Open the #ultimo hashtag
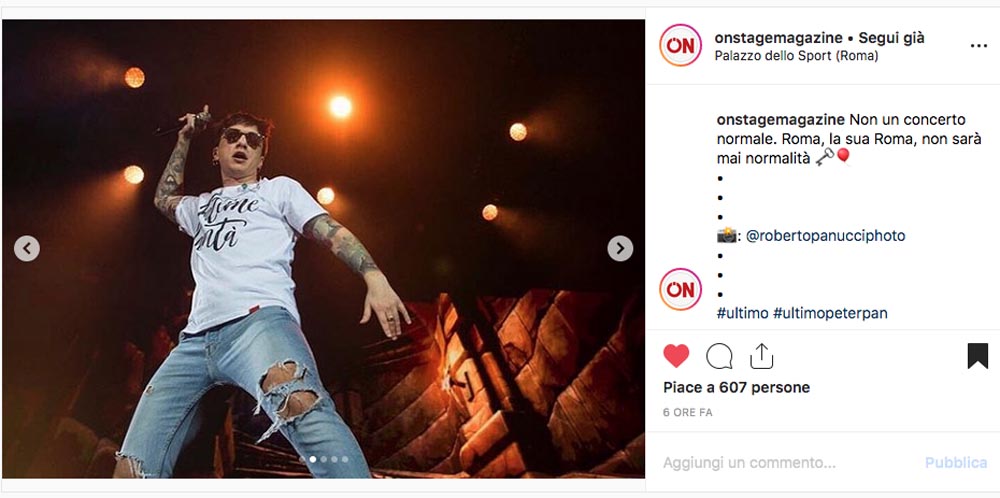 point(742,313)
